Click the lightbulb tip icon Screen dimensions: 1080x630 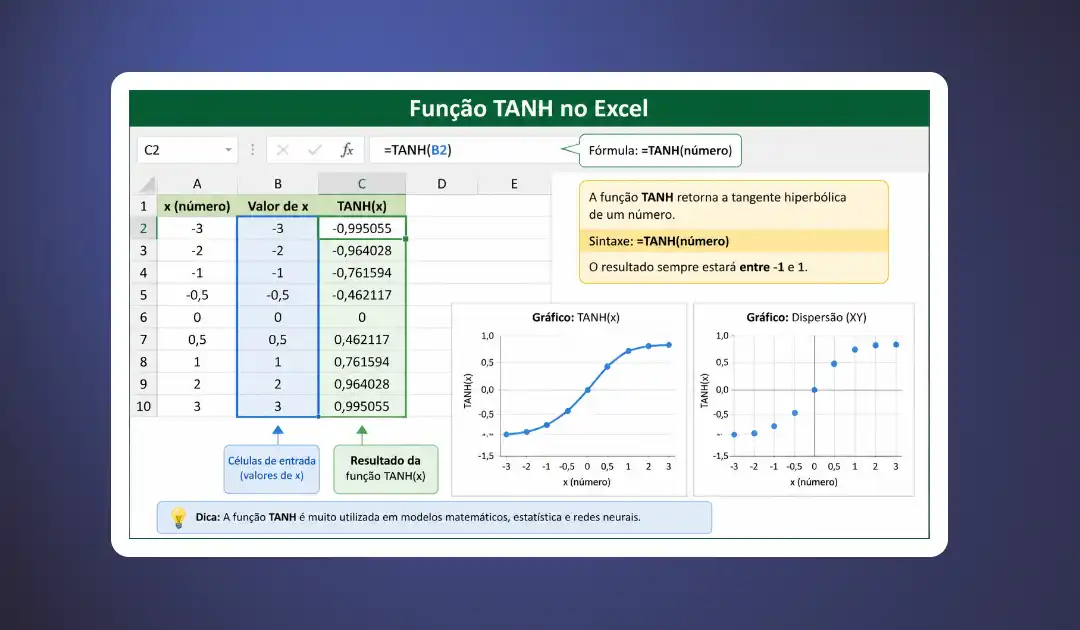click(178, 517)
